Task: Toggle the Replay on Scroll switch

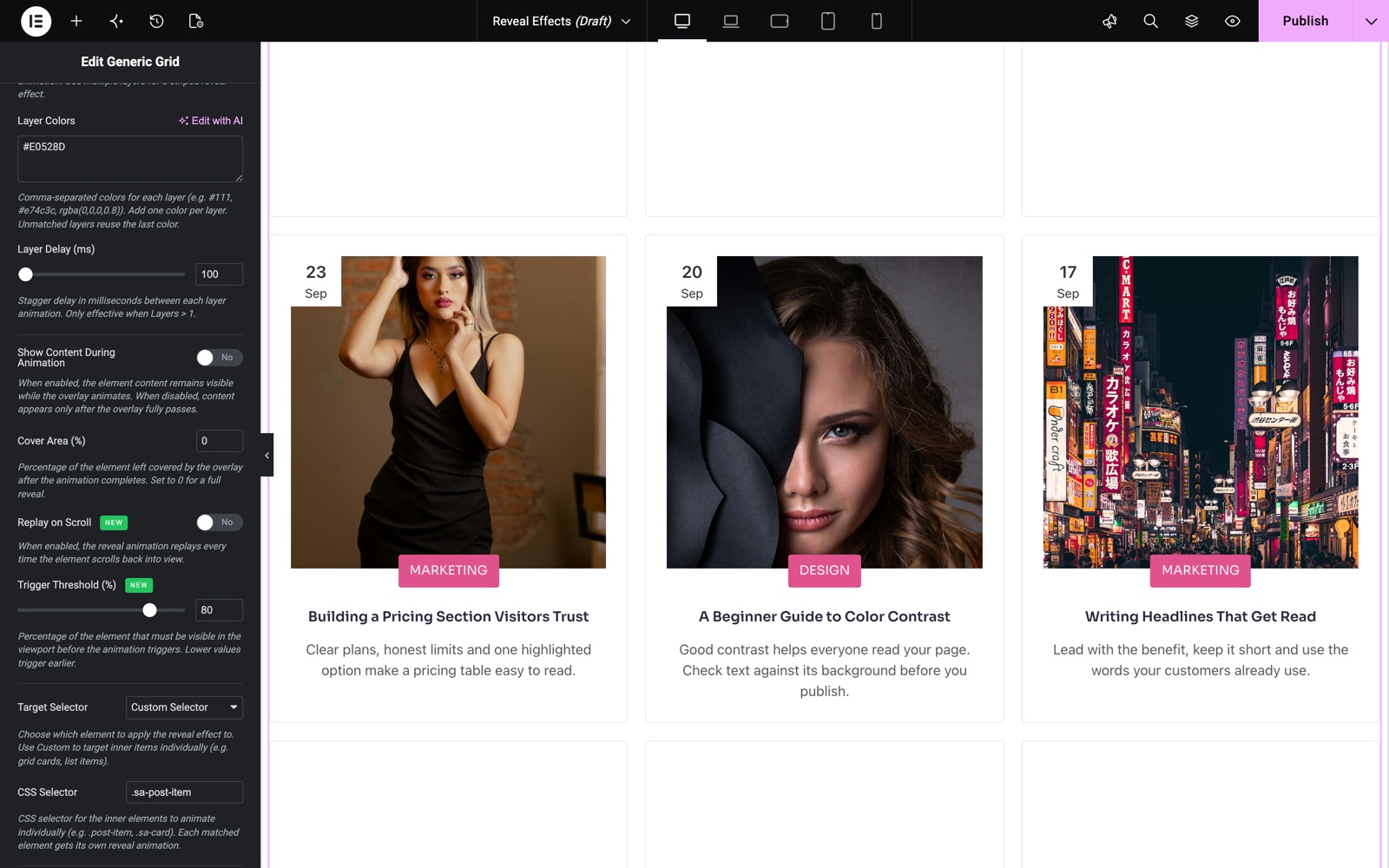Action: [219, 523]
